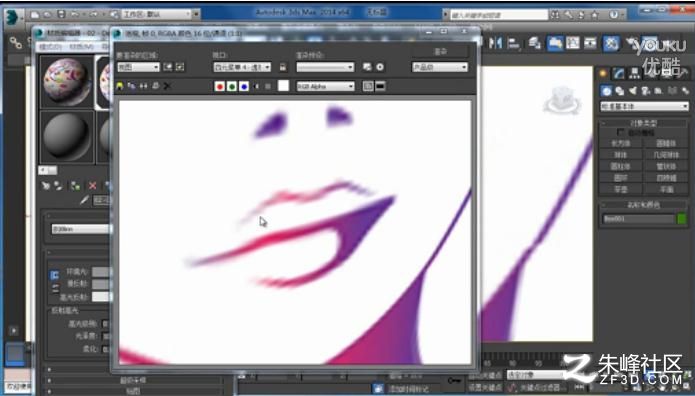Click the 茶壶 (Teapot) button

(621, 189)
